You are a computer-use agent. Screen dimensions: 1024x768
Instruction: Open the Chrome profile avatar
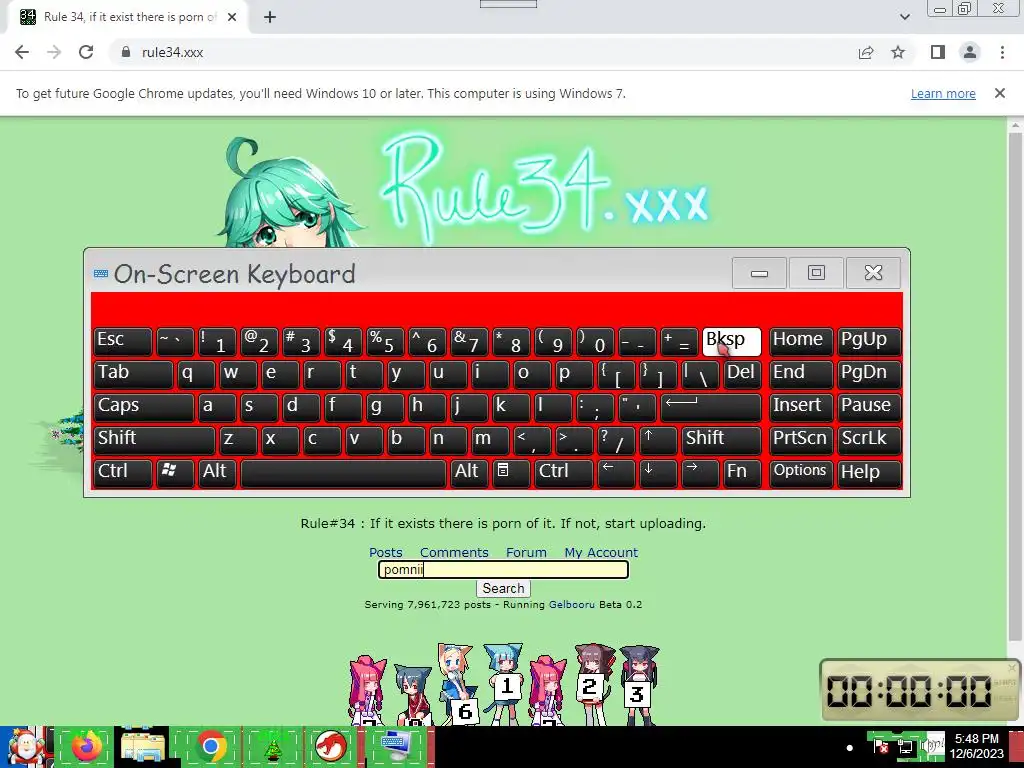click(970, 52)
